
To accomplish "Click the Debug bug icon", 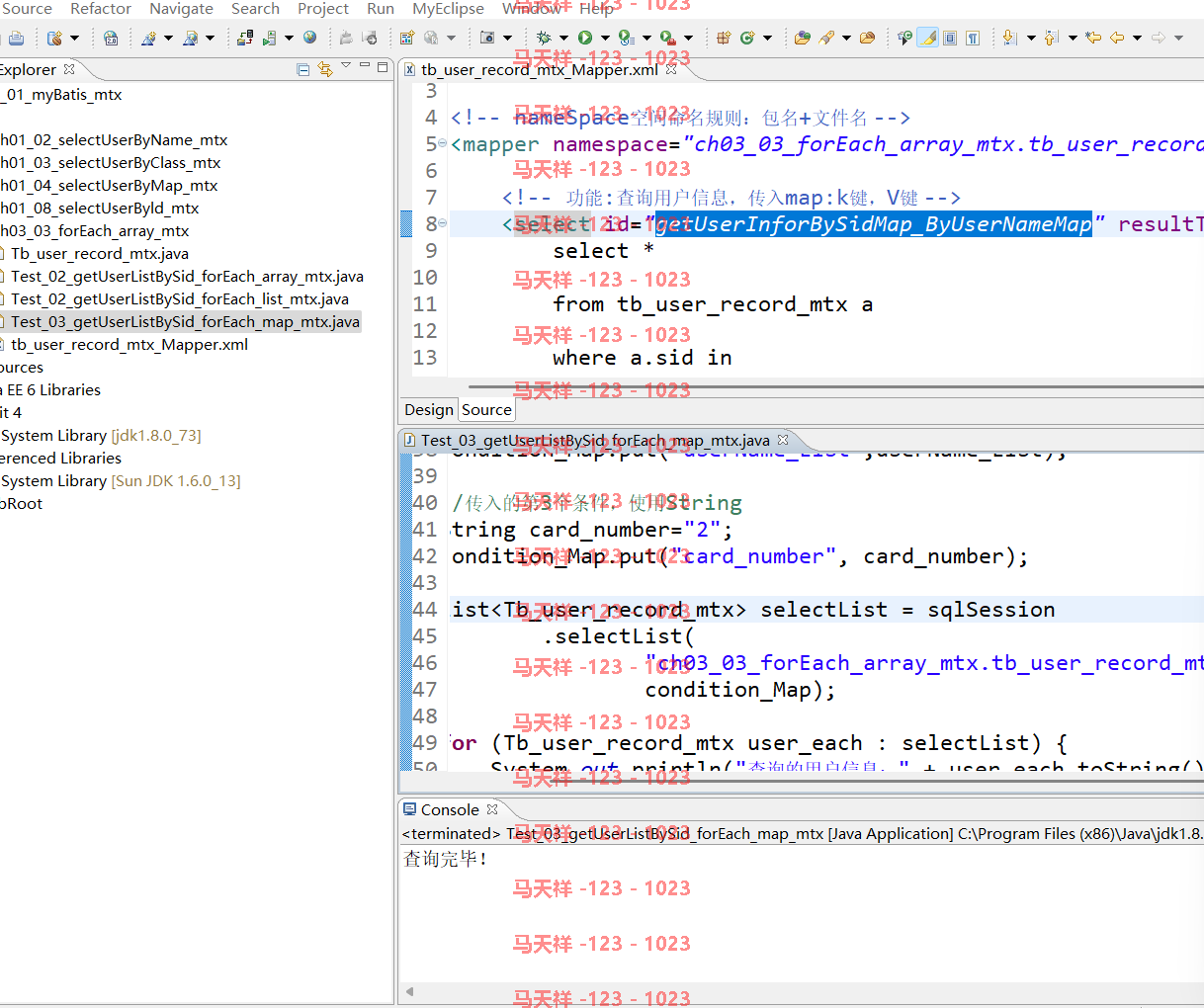I will pyautogui.click(x=544, y=38).
